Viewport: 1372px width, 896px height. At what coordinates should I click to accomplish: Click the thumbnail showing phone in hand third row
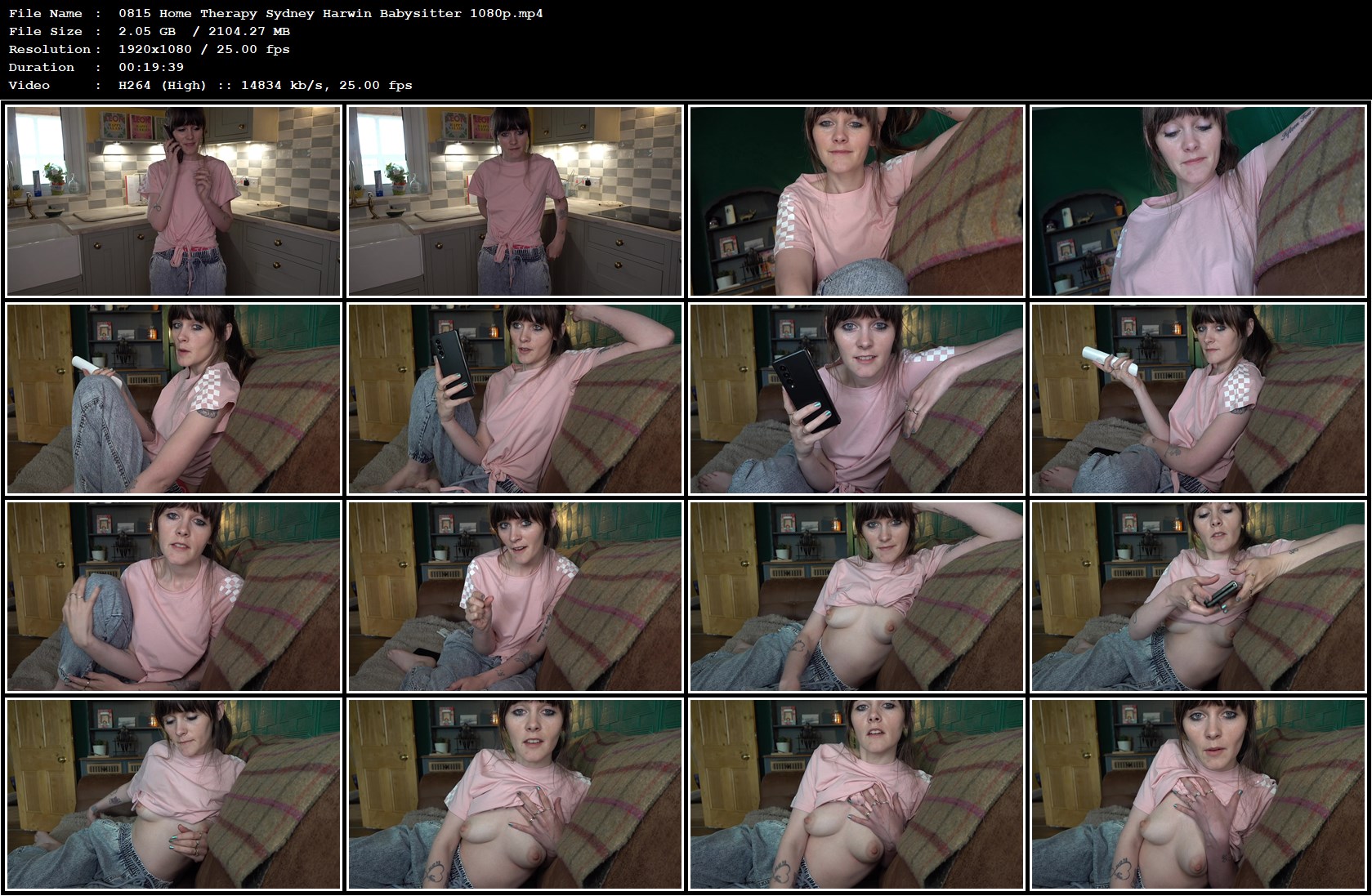click(x=1200, y=596)
